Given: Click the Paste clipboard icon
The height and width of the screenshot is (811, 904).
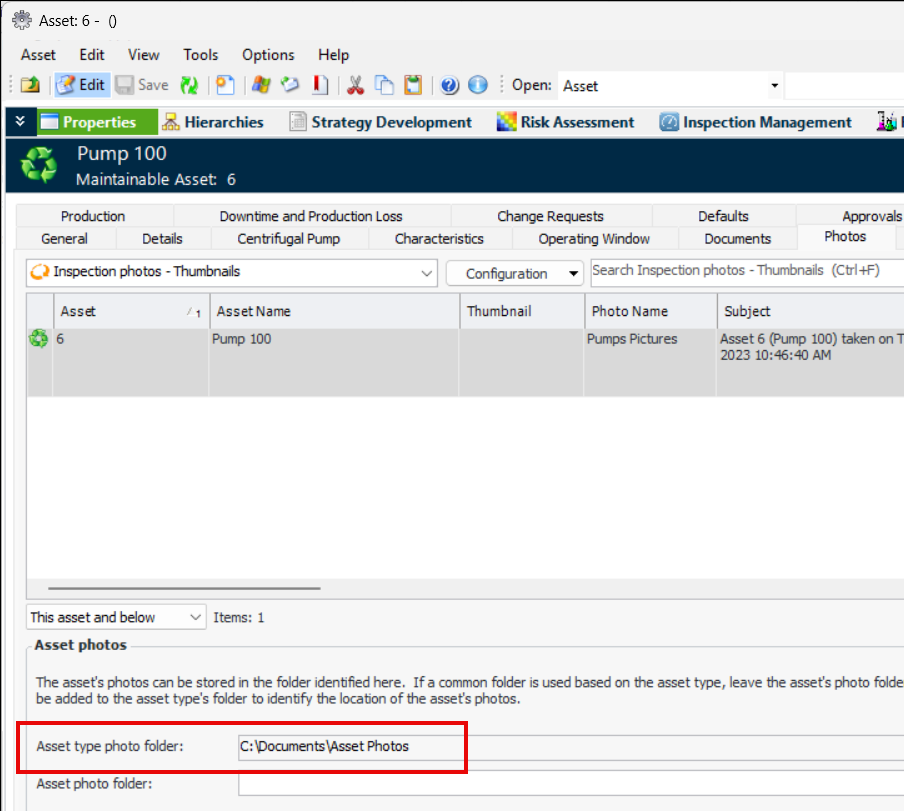Looking at the screenshot, I should (x=413, y=85).
